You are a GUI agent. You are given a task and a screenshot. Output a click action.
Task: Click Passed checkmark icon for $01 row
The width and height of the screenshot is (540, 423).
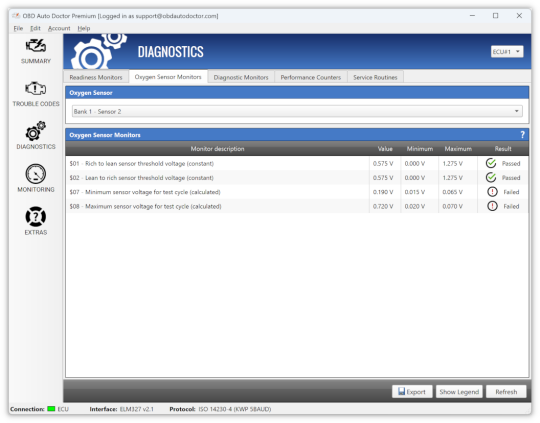pyautogui.click(x=491, y=163)
